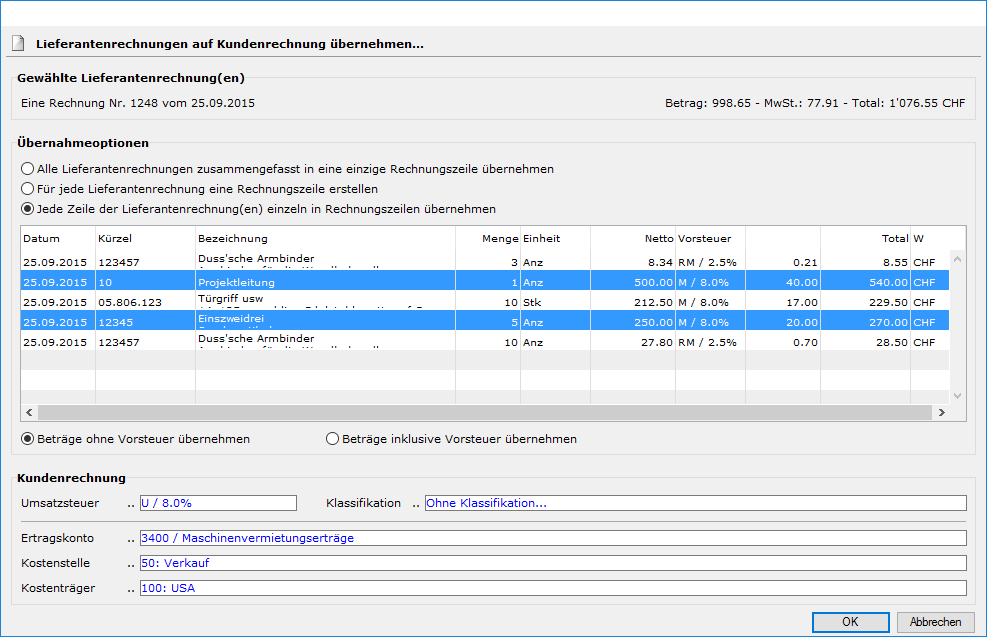Open the Umsatzsteuer lookup dots
The width and height of the screenshot is (987, 637).
[x=131, y=504]
